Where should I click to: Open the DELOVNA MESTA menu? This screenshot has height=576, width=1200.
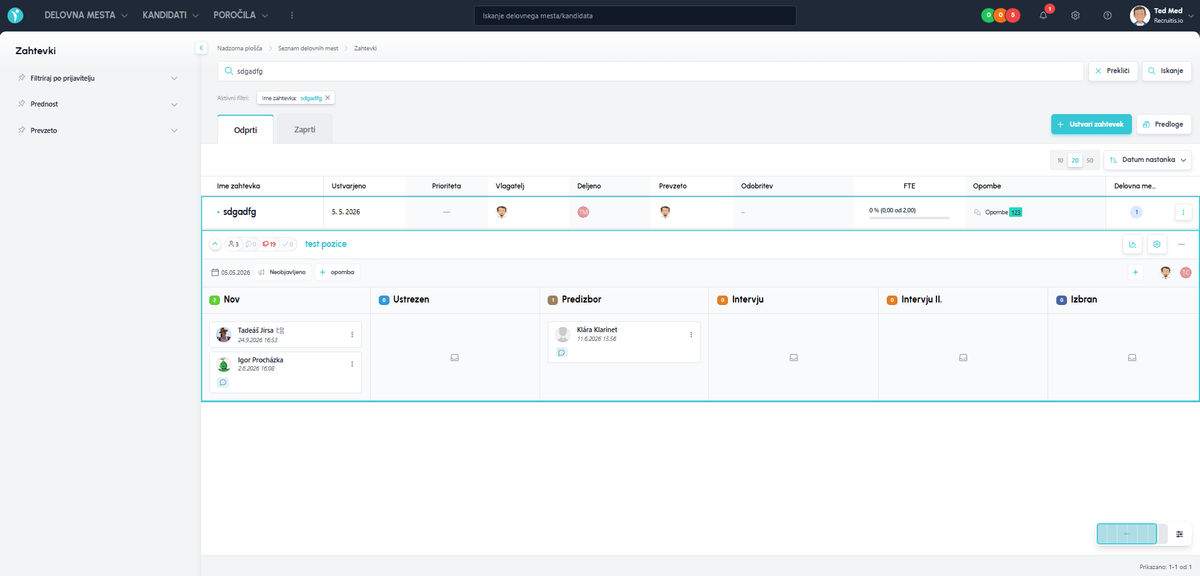click(86, 15)
